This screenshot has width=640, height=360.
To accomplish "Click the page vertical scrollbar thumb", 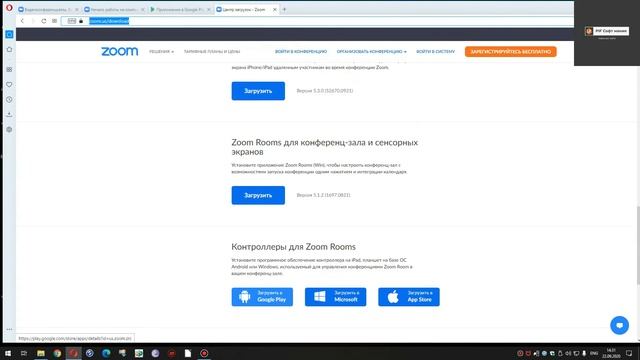I will point(638,245).
